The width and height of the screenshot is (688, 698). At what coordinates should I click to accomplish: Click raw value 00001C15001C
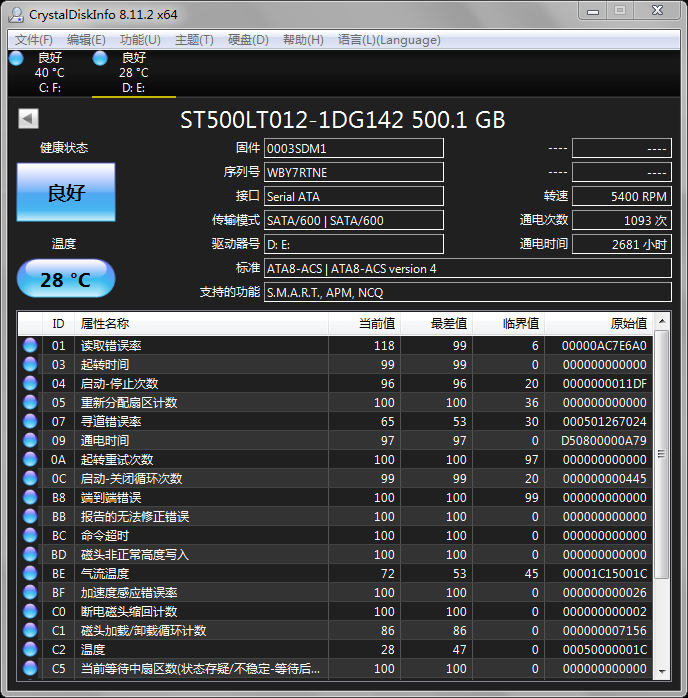pyautogui.click(x=604, y=573)
